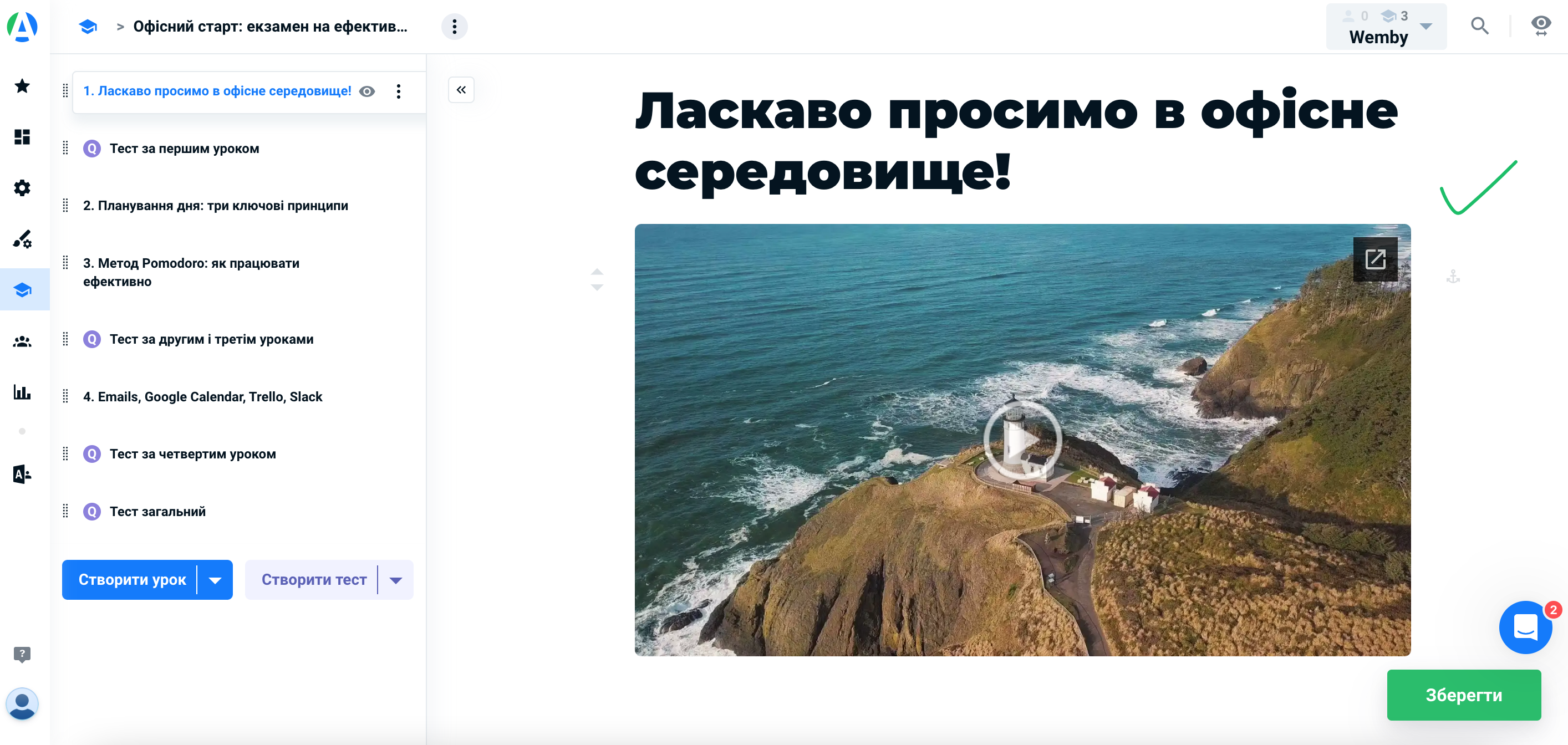Image resolution: width=1568 pixels, height=745 pixels.
Task: Click the lighthouse video thumbnail
Action: pyautogui.click(x=1022, y=440)
